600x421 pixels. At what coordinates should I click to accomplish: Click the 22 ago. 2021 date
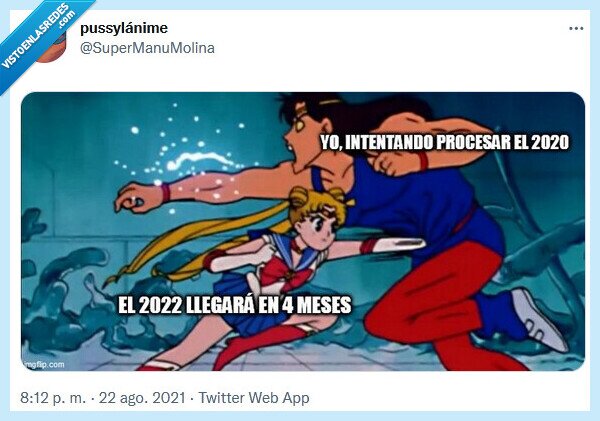142,398
